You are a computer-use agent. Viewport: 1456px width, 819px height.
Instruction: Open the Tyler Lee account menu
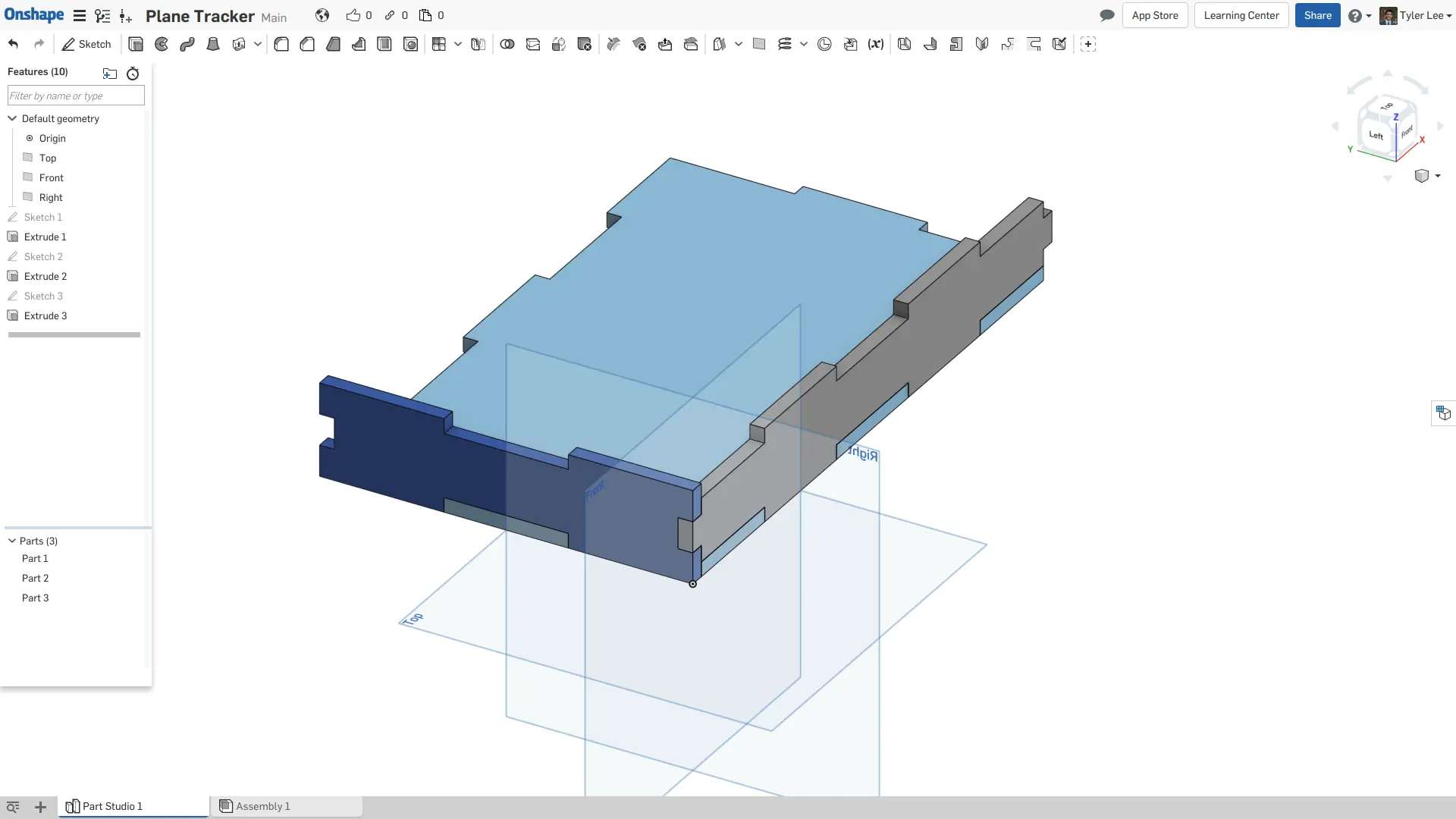[x=1421, y=15]
